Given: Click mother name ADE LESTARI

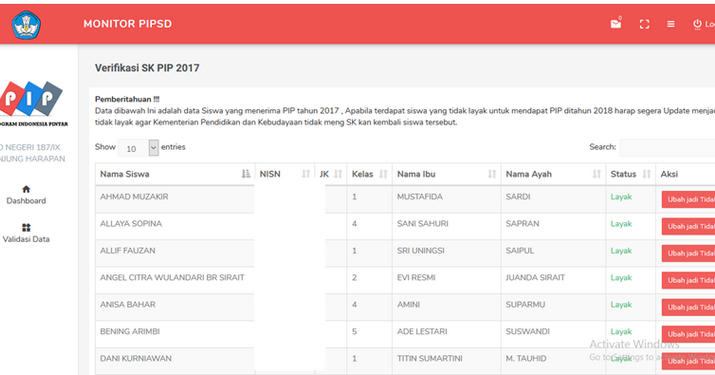Looking at the screenshot, I should click(x=422, y=331).
